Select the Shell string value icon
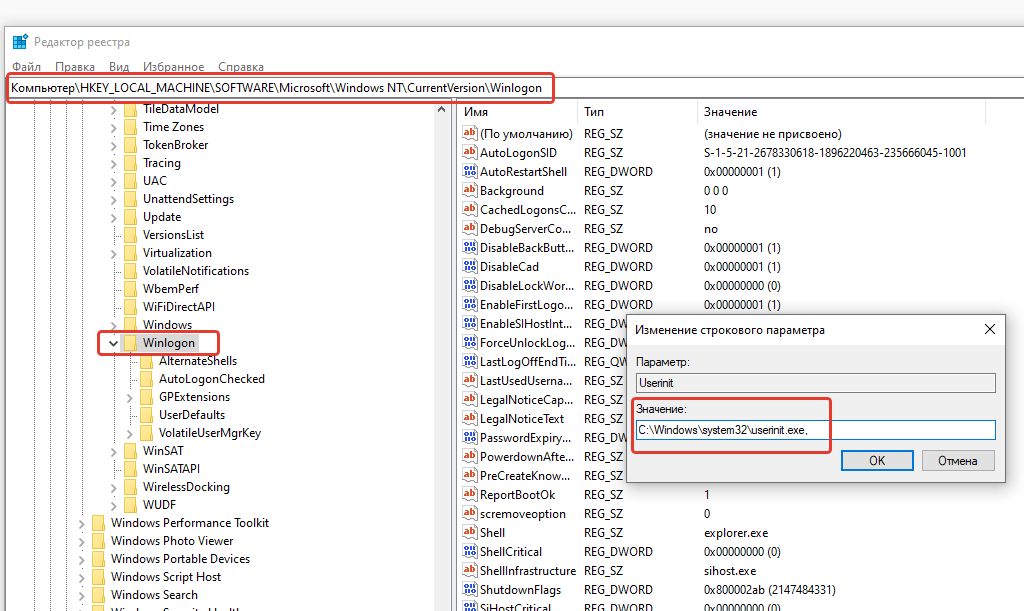This screenshot has height=611, width=1024. 470,533
